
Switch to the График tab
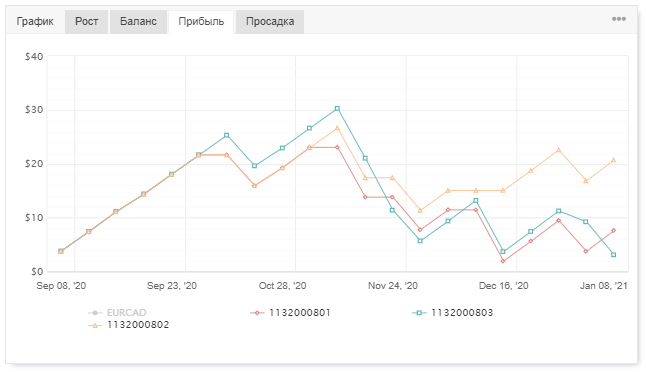point(35,21)
